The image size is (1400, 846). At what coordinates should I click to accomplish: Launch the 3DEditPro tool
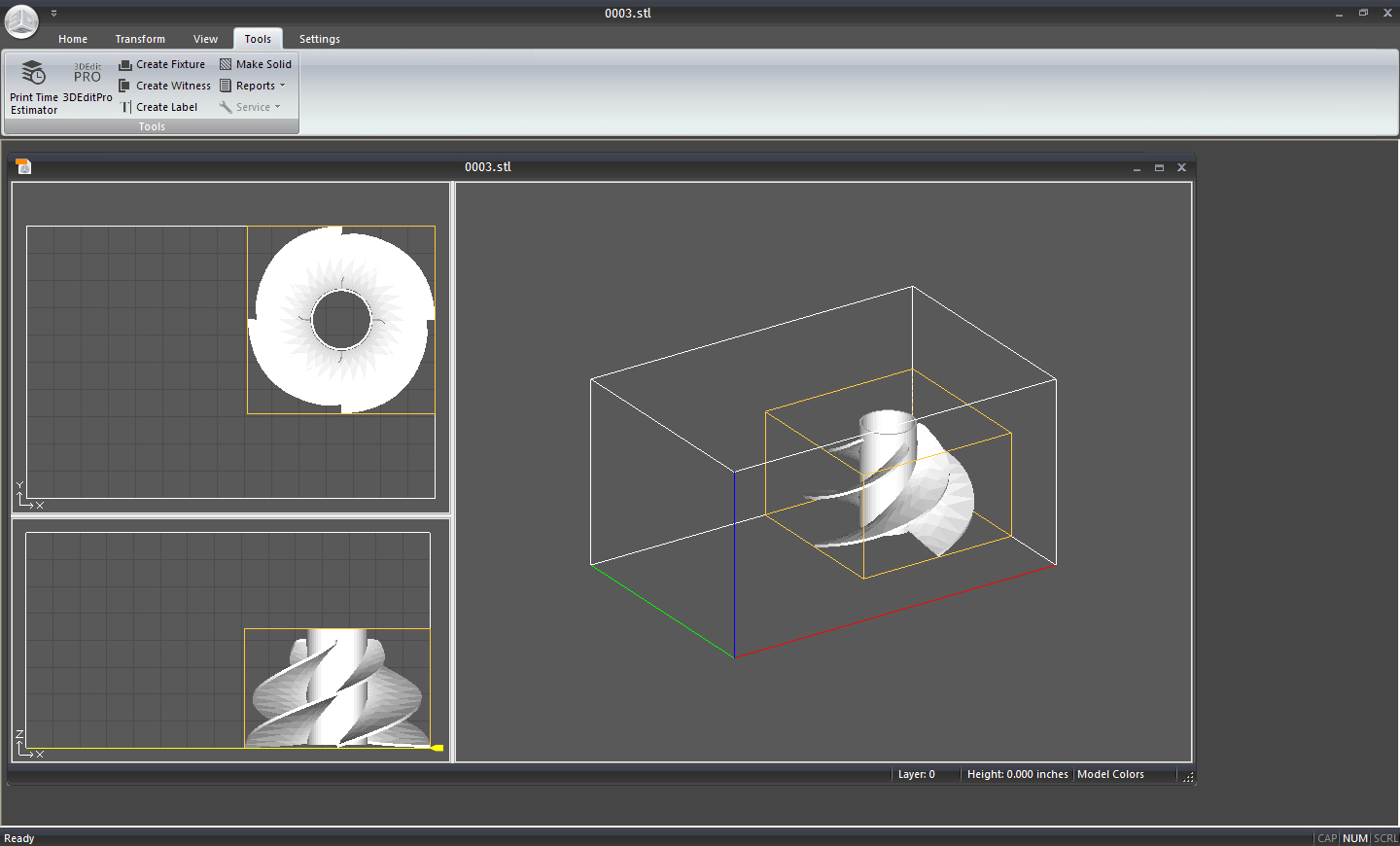(x=87, y=83)
